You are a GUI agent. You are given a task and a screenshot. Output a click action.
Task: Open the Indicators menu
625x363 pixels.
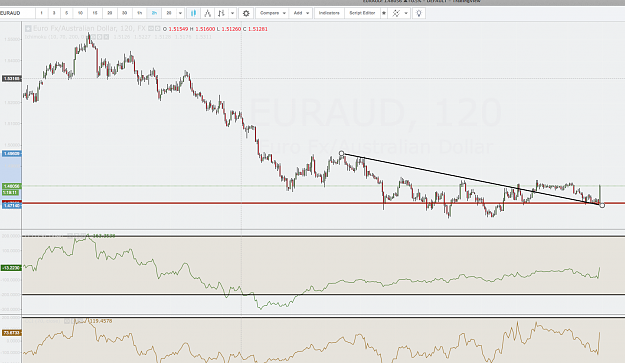point(329,13)
